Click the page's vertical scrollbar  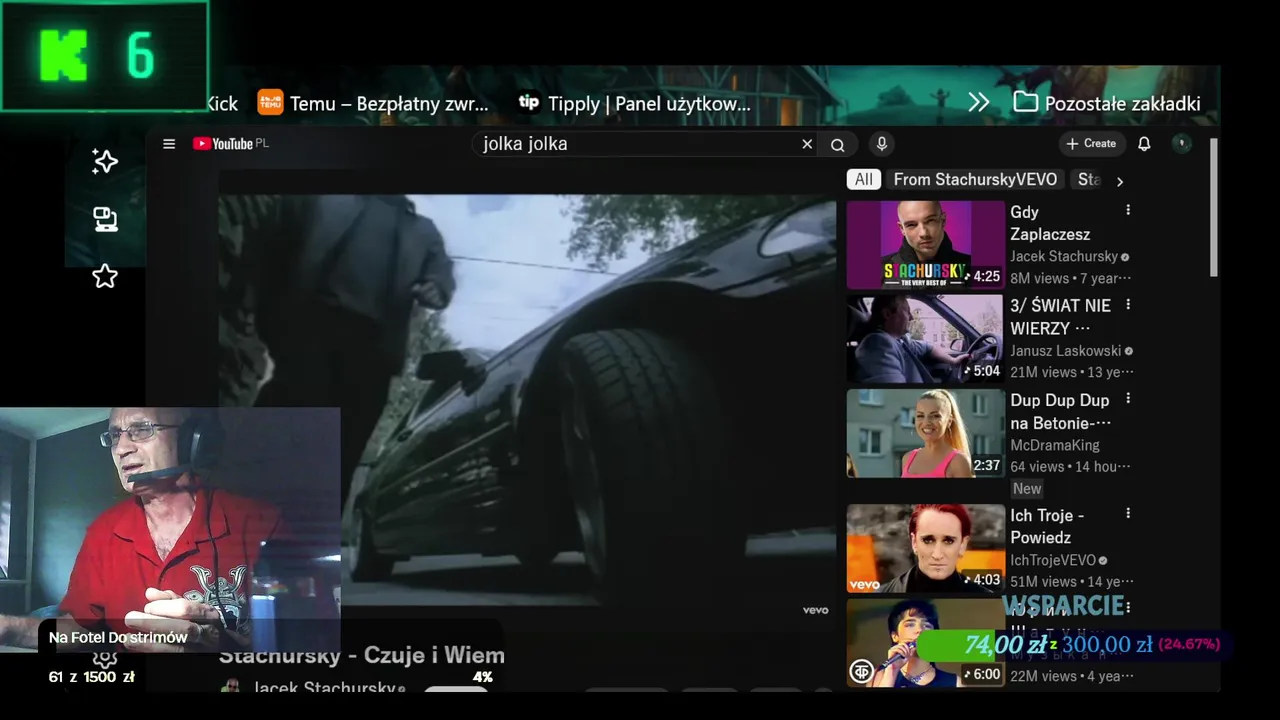pyautogui.click(x=1214, y=207)
